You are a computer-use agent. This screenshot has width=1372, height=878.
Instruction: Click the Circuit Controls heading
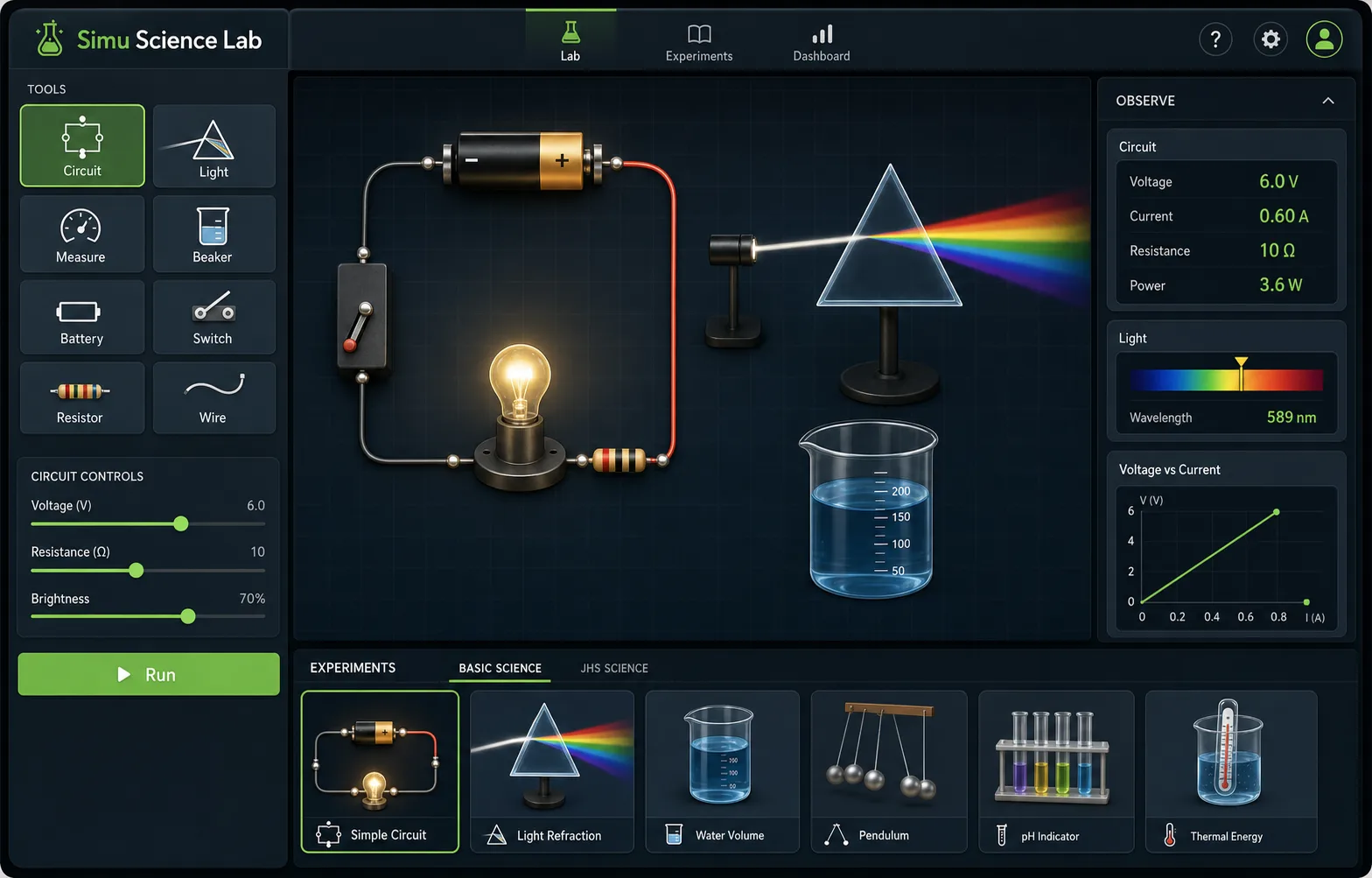pyautogui.click(x=87, y=476)
